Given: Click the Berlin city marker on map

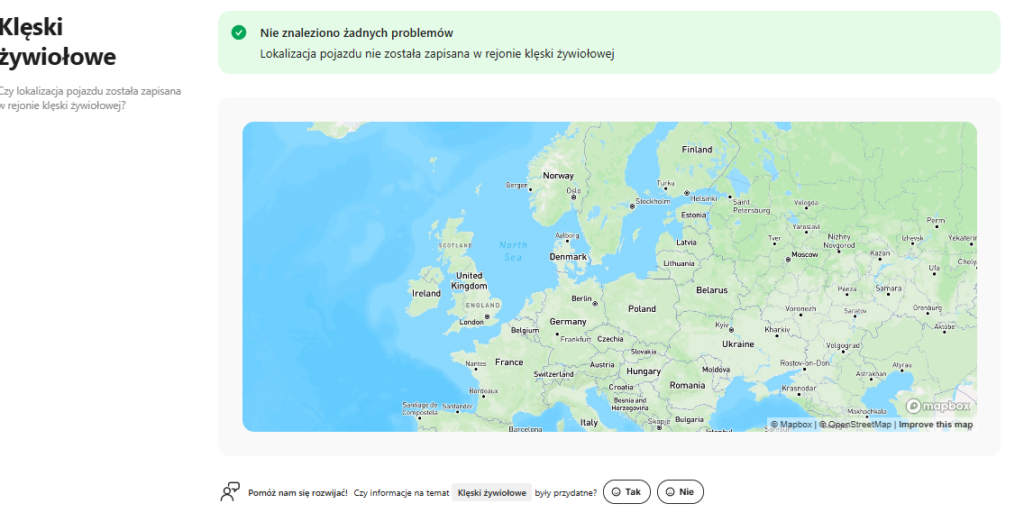Looking at the screenshot, I should pos(595,304).
